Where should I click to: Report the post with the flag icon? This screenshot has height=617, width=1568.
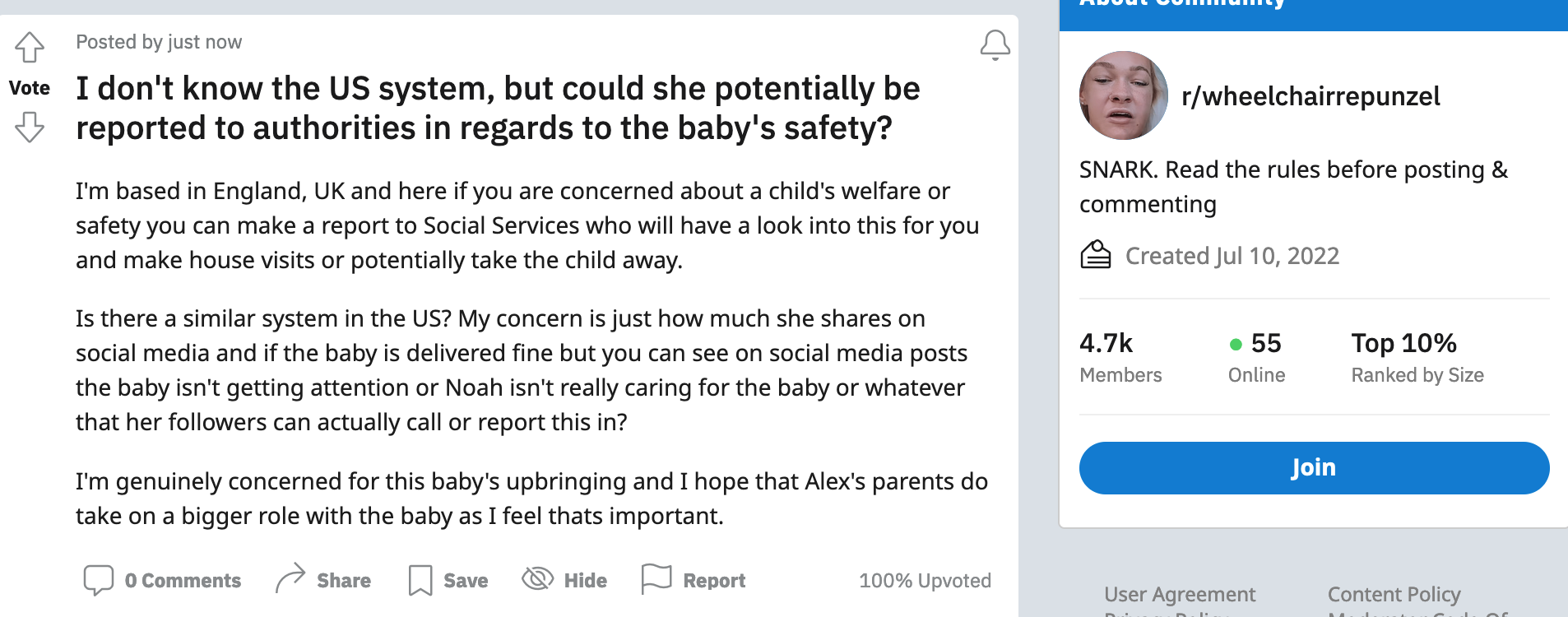click(656, 579)
